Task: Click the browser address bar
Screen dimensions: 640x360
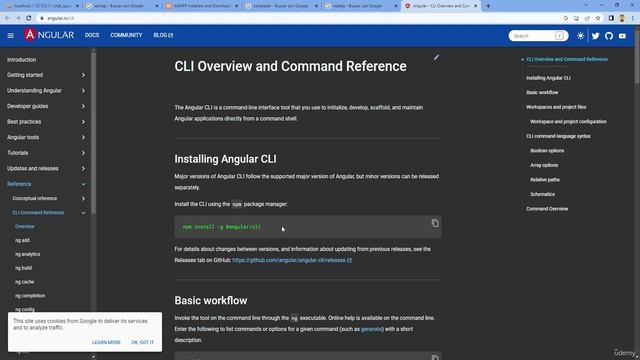Action: click(x=302, y=18)
